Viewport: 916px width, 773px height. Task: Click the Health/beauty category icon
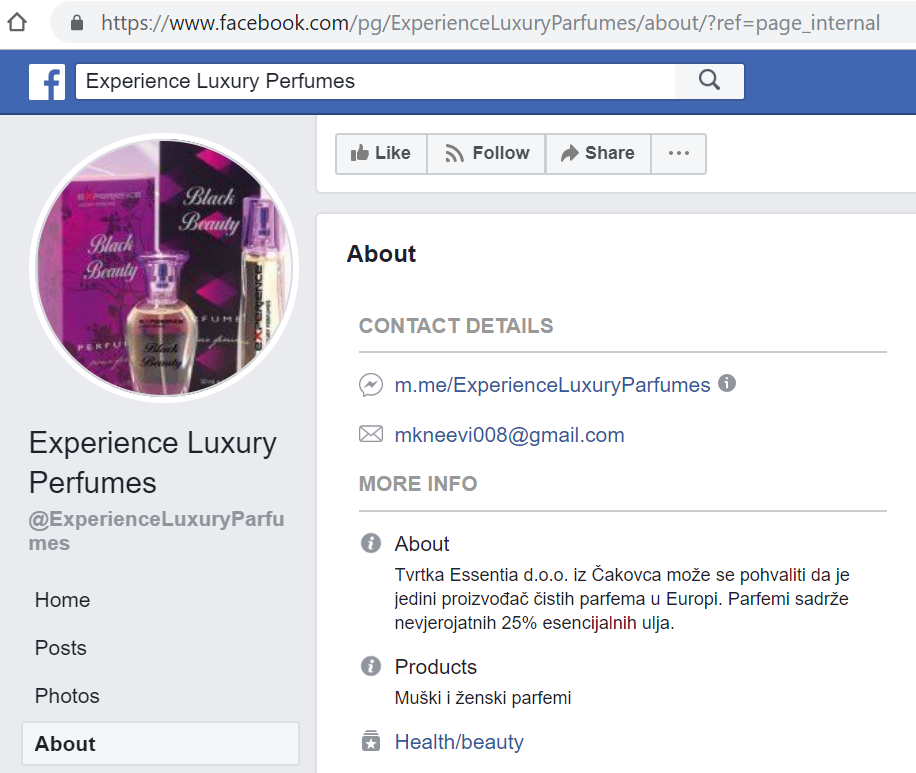(x=371, y=742)
